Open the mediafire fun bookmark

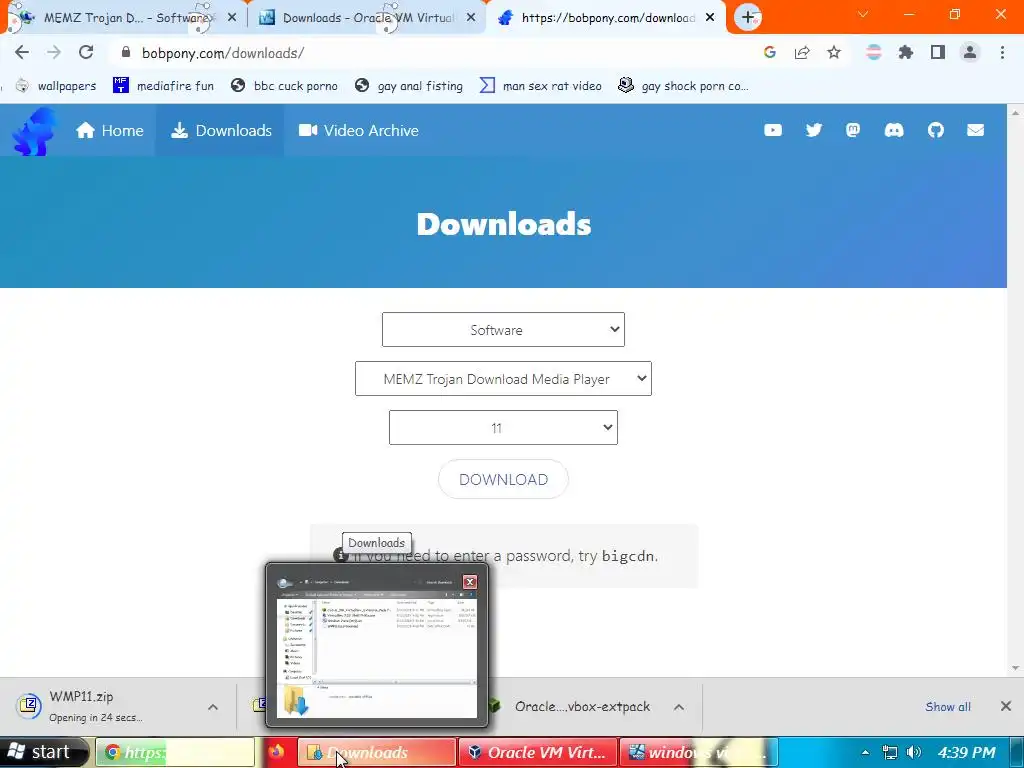click(163, 86)
